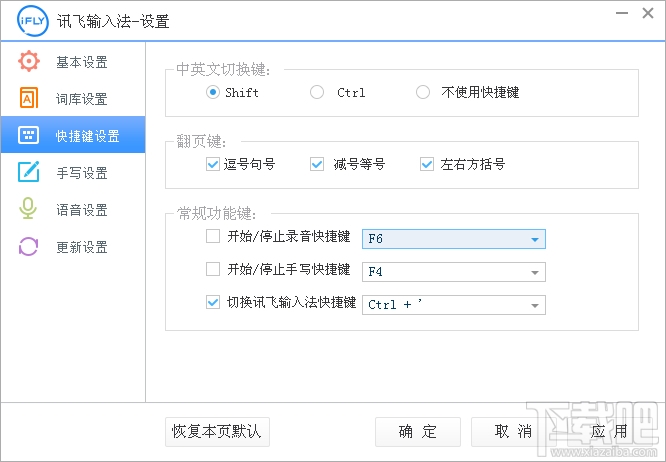Enable the 开始/停止手写快捷键 checkbox
This screenshot has width=666, height=462.
[212, 269]
